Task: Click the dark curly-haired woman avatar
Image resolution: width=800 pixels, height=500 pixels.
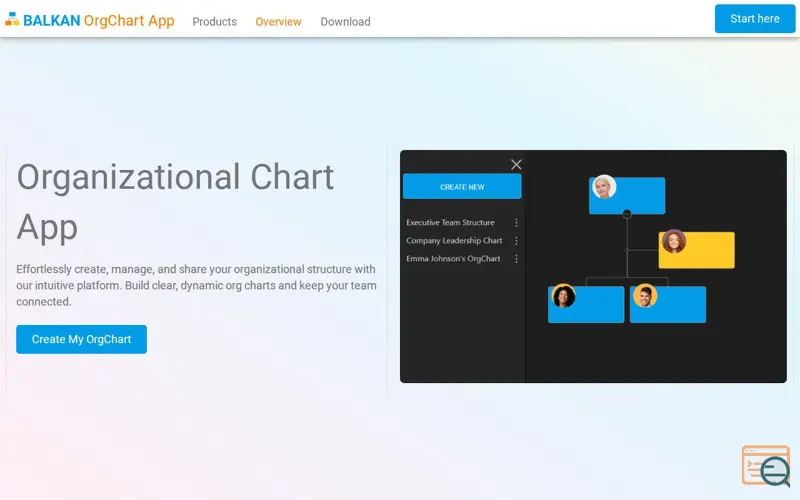Action: click(563, 296)
